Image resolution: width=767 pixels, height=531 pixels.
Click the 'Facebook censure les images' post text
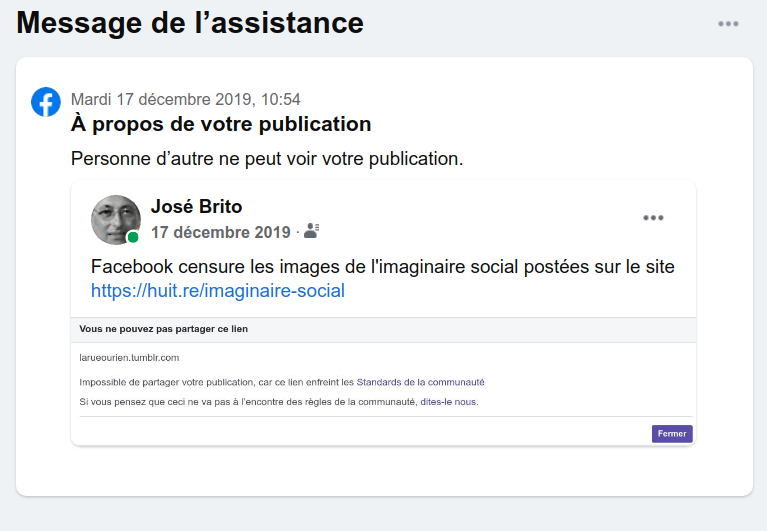[x=383, y=267]
